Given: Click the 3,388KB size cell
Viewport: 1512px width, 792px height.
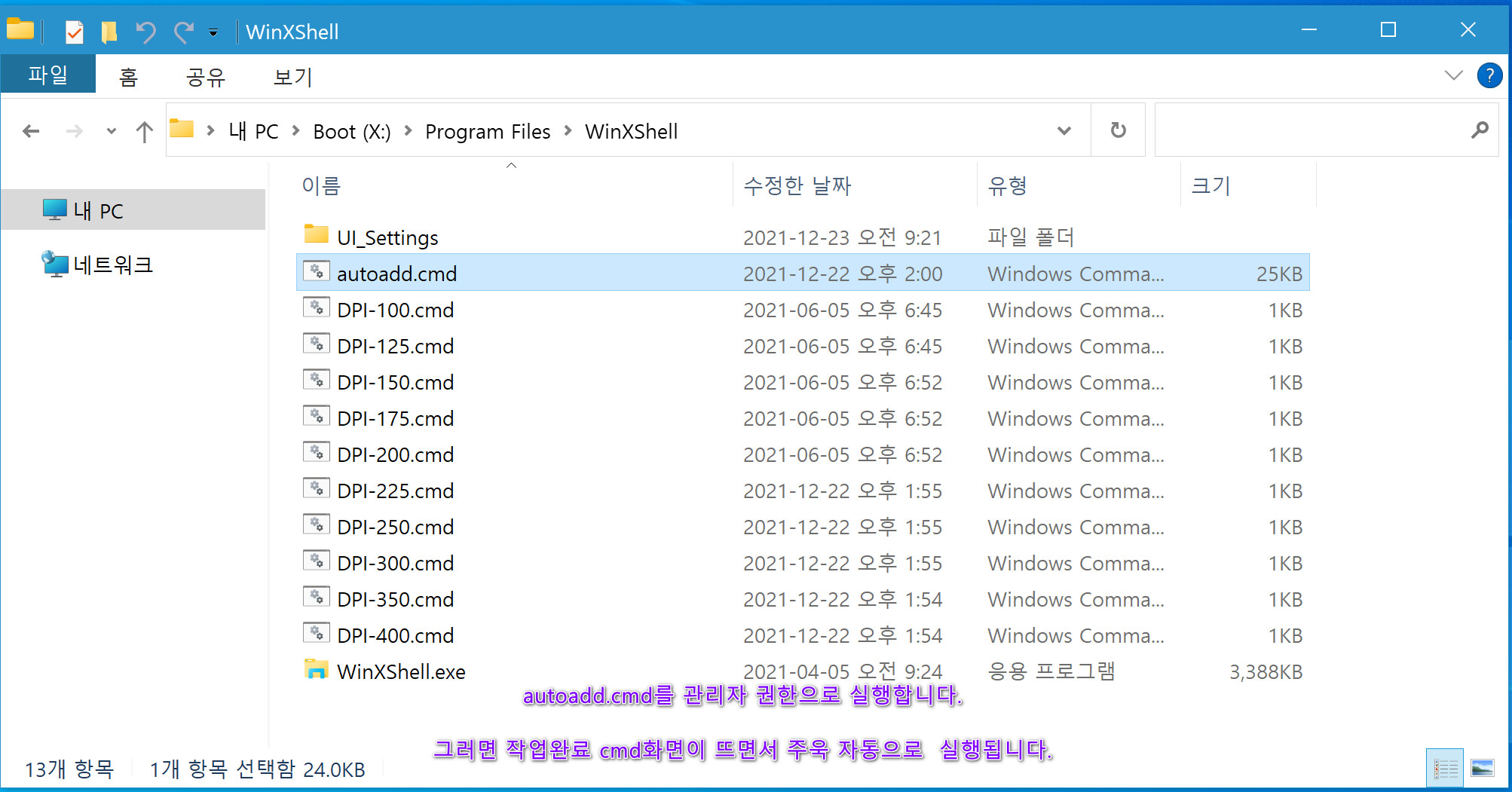Looking at the screenshot, I should 1266,671.
